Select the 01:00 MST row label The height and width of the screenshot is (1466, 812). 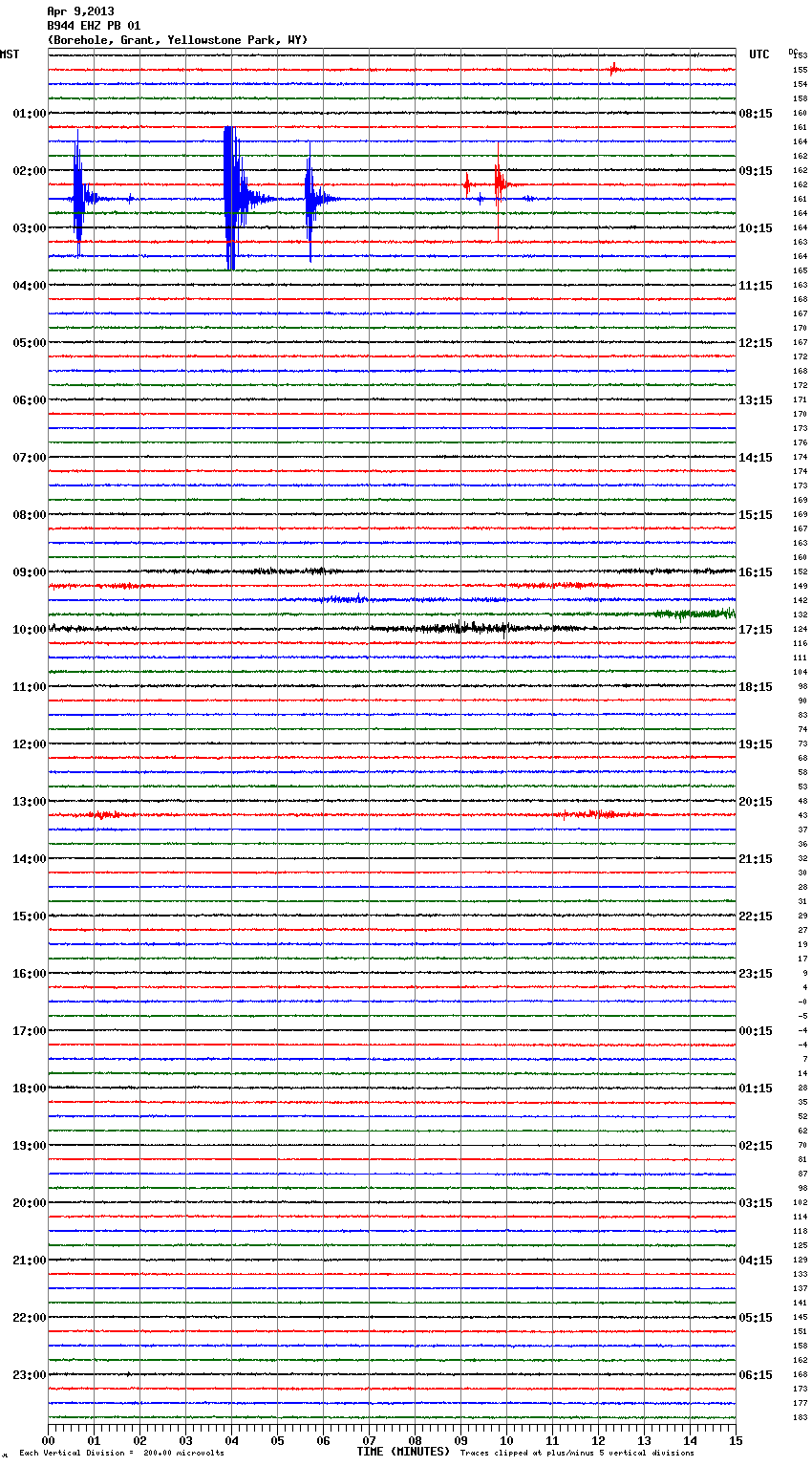[x=29, y=114]
